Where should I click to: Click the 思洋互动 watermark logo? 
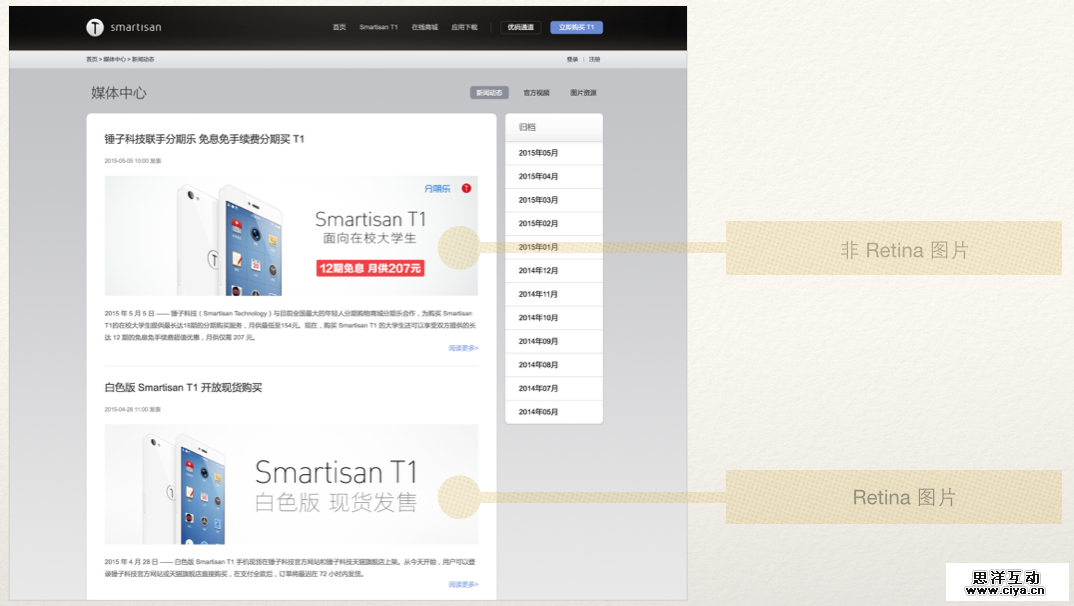pyautogui.click(x=1007, y=581)
